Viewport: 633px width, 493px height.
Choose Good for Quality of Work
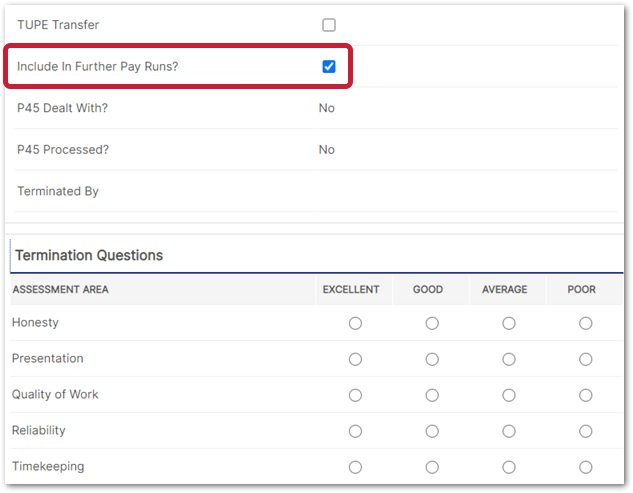[432, 395]
